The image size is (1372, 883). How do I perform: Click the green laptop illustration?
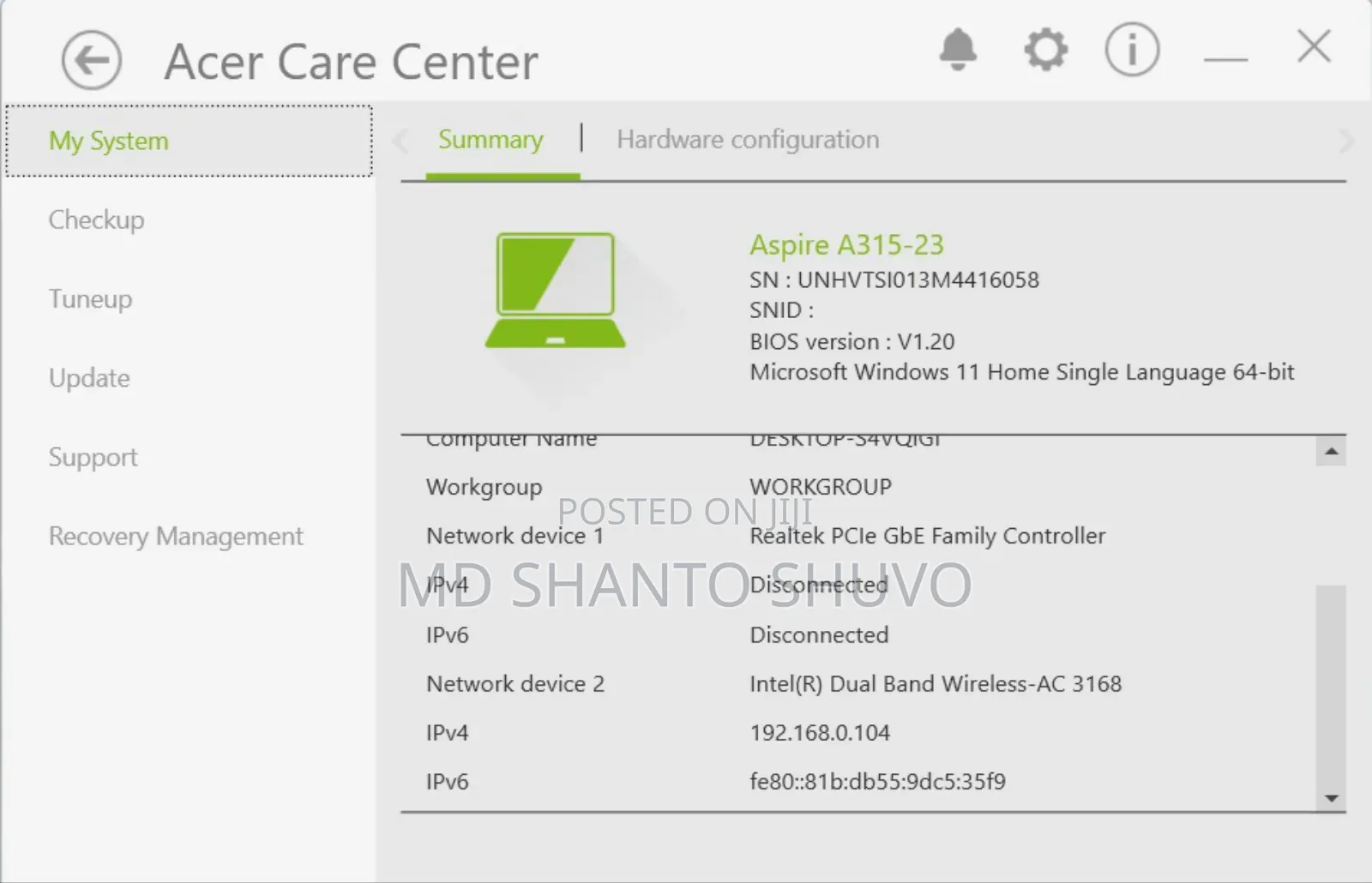(x=556, y=291)
